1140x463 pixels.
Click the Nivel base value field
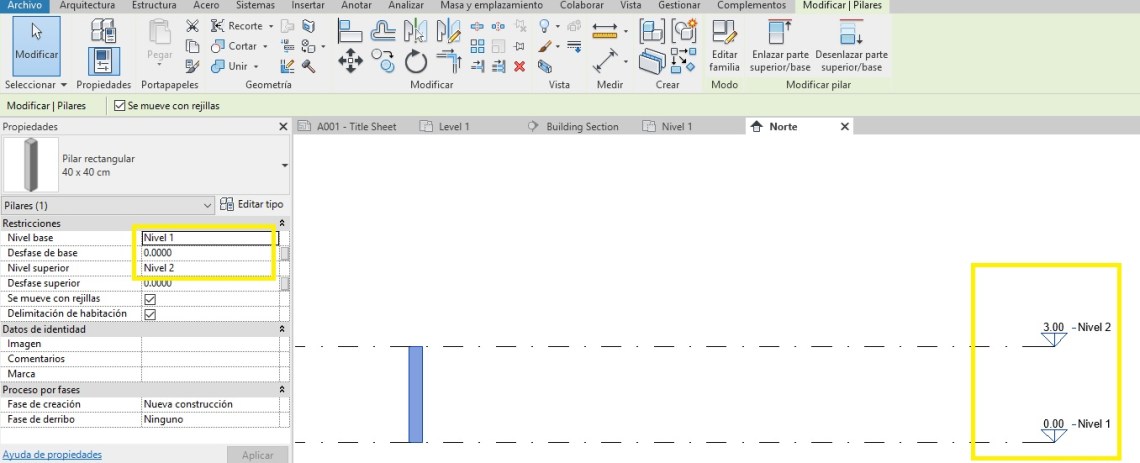(x=208, y=238)
